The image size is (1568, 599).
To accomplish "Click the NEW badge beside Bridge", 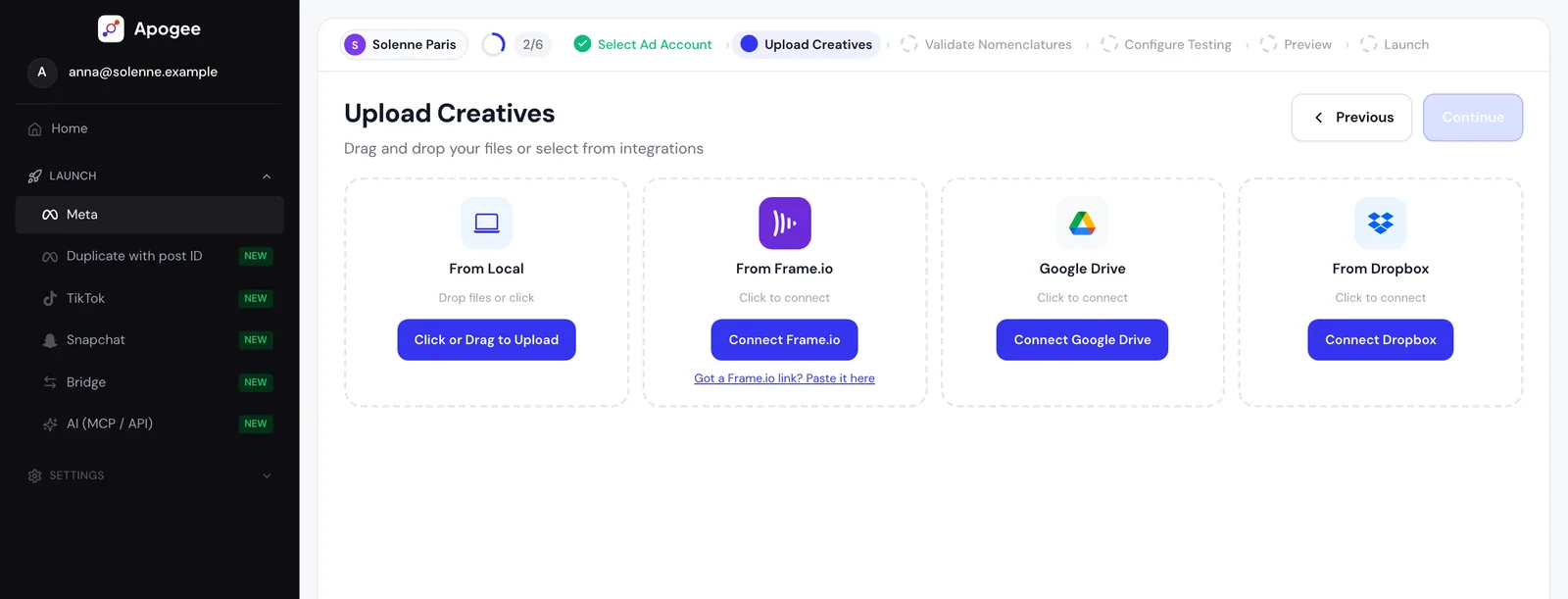I will point(256,382).
